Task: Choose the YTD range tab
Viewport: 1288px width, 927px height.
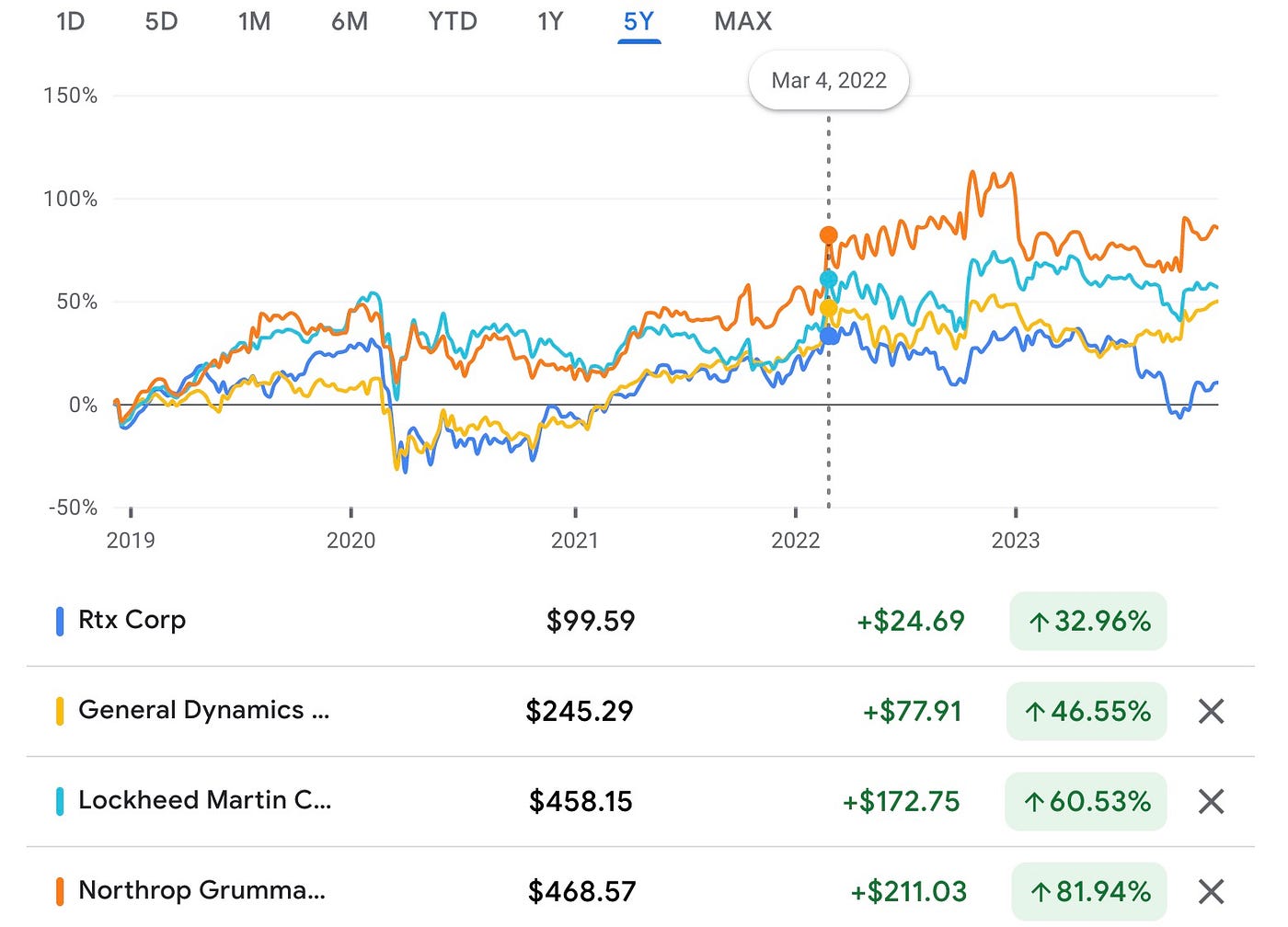Action: coord(453,21)
